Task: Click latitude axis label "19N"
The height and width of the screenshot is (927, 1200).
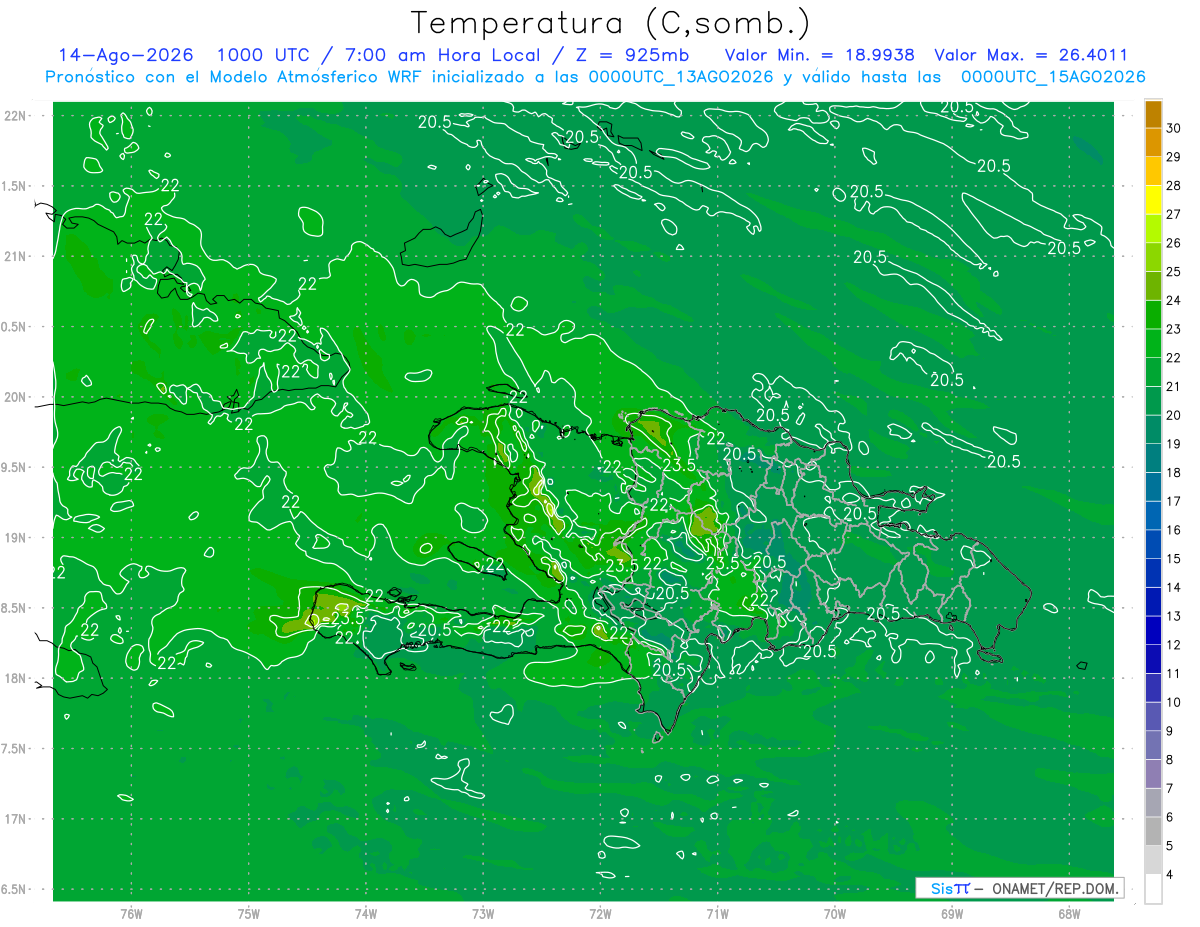Action: pyautogui.click(x=16, y=537)
